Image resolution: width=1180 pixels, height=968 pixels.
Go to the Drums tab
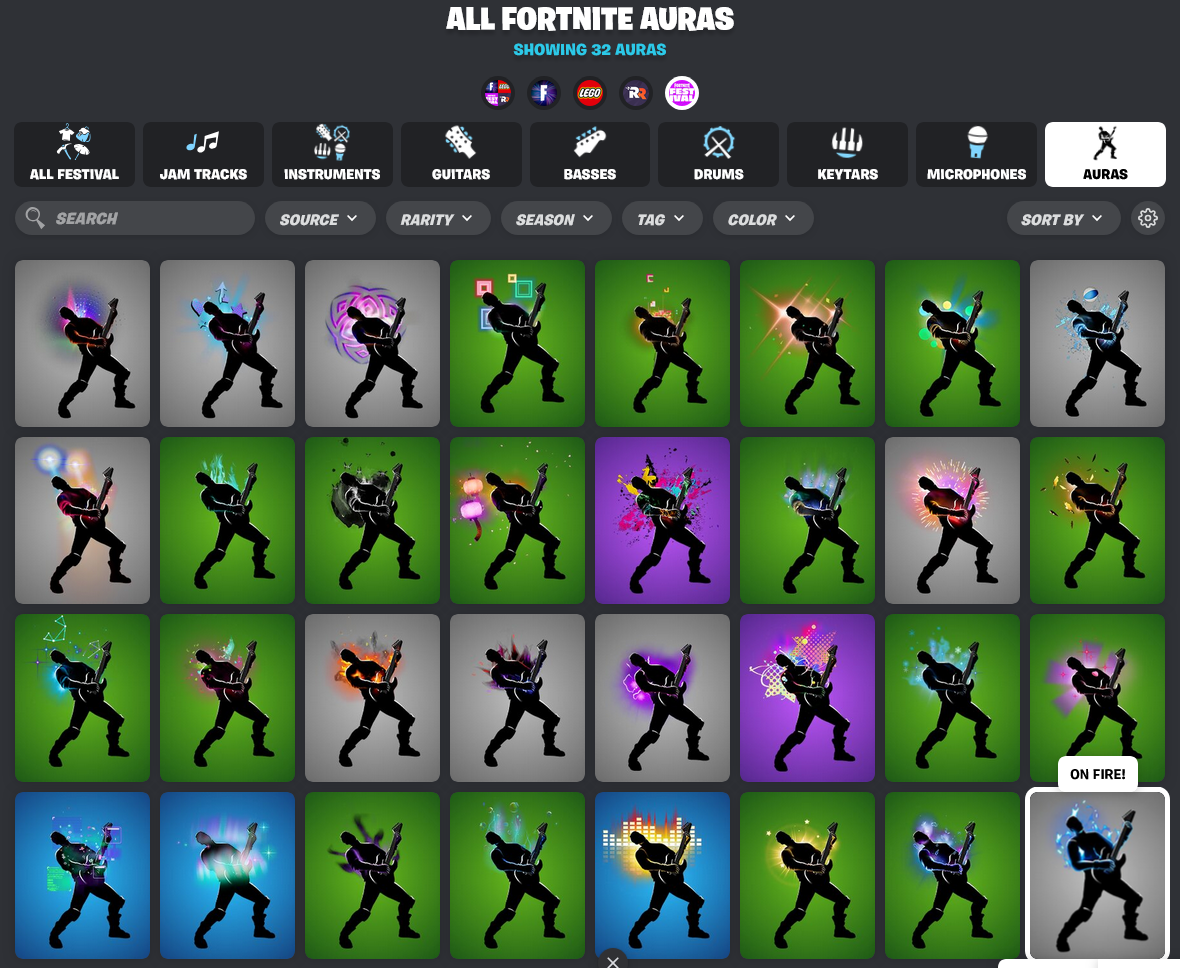[719, 154]
